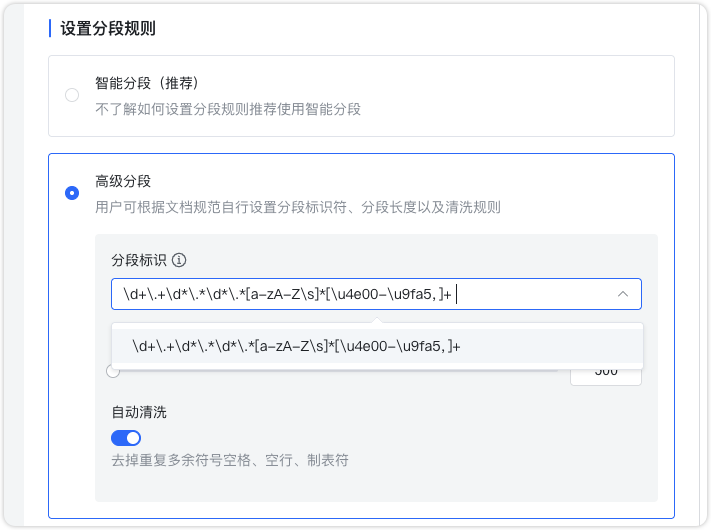
Task: Click the 去掉重复多余符号 cleaning description text
Action: pos(229,461)
